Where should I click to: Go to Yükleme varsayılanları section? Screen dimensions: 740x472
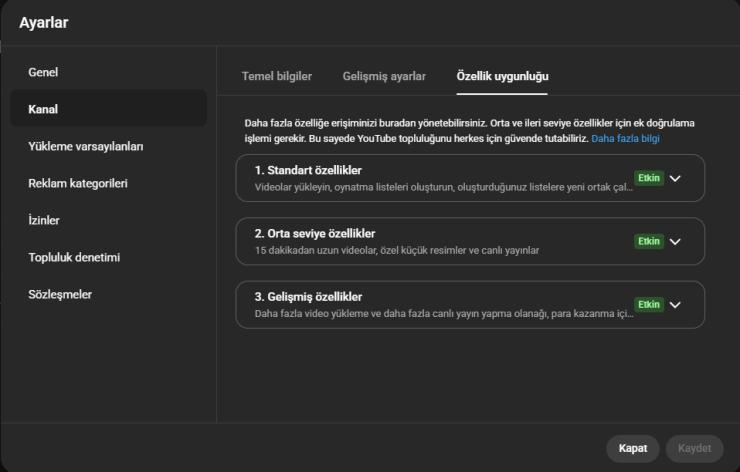click(85, 146)
